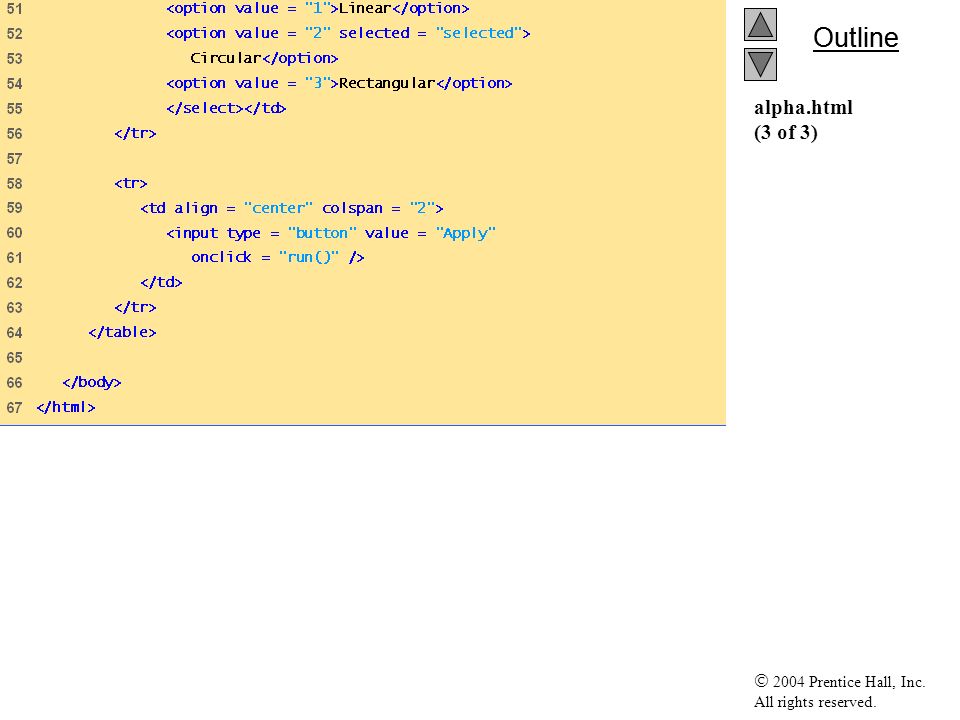Screen dimensions: 960x720
Task: Click the down arrow navigation icon
Action: pyautogui.click(x=760, y=64)
